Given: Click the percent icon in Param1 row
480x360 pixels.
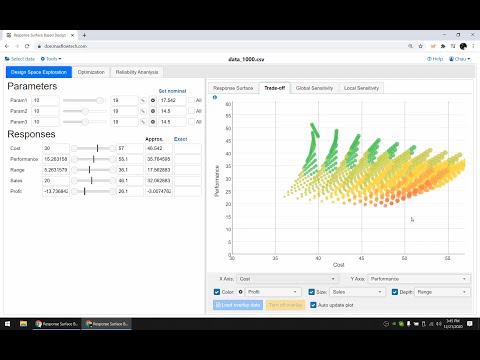Looking at the screenshot, I should point(143,100).
